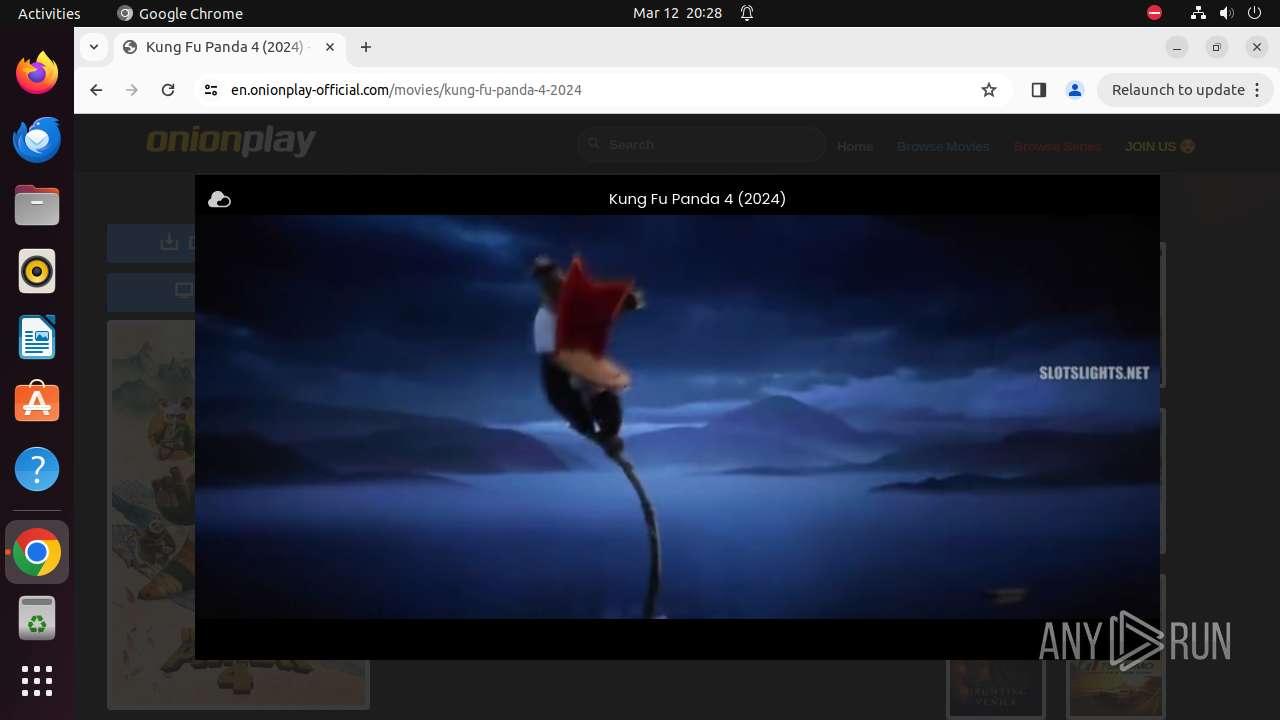Open Home nav link
Image resolution: width=1280 pixels, height=720 pixels.
point(855,146)
